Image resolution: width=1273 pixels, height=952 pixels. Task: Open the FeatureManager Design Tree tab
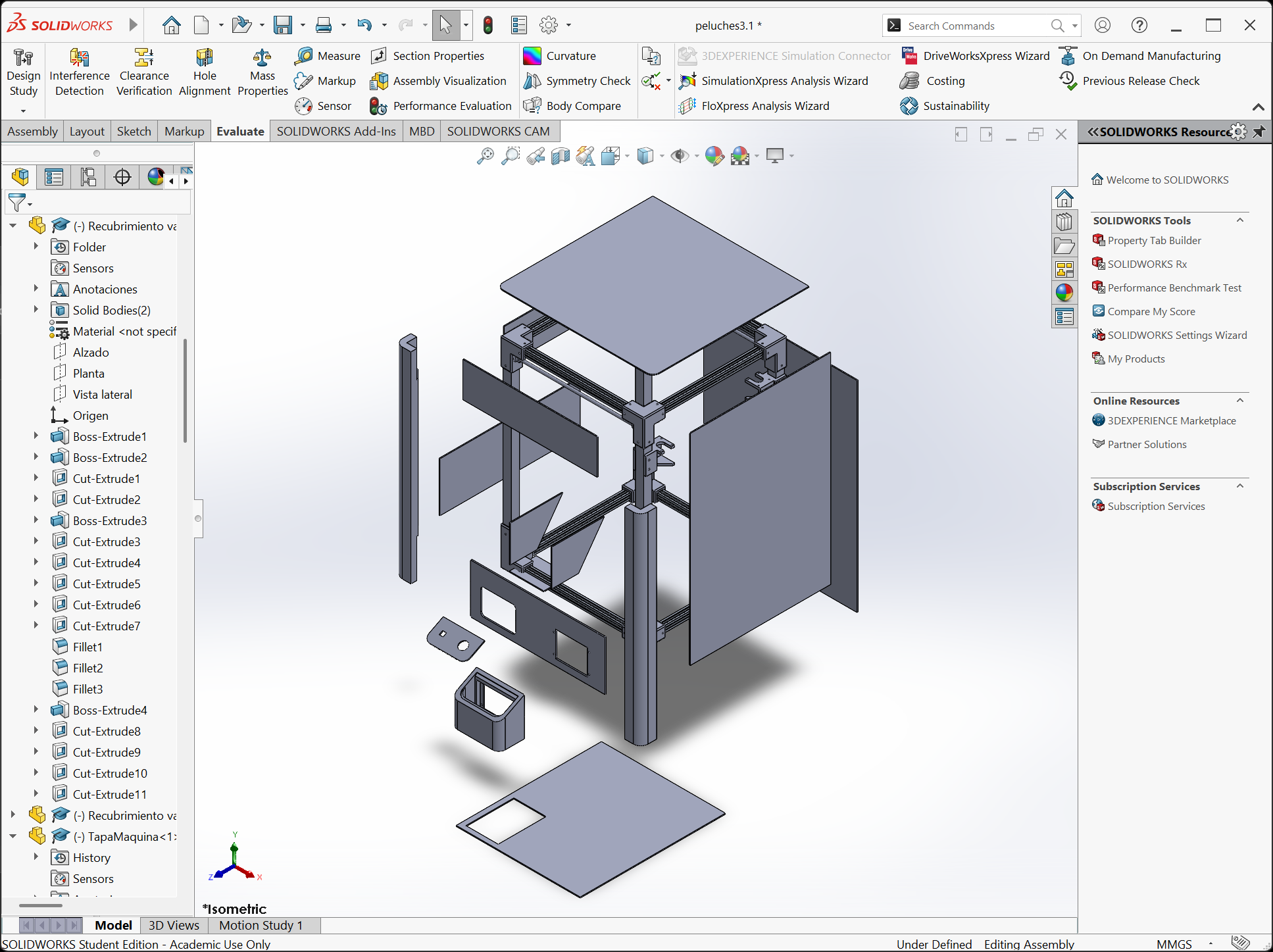tap(20, 177)
